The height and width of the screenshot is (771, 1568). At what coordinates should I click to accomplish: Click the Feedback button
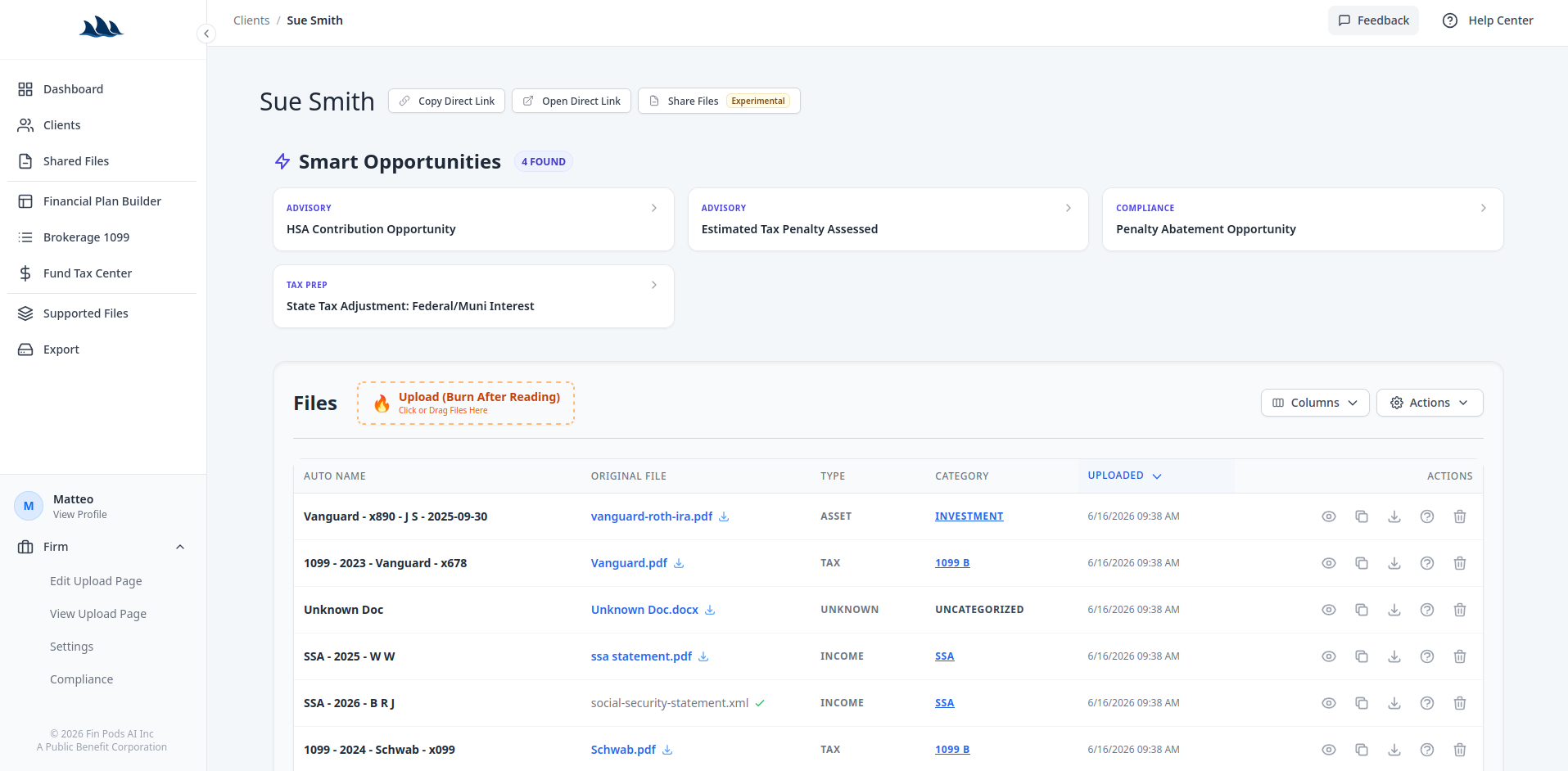(x=1373, y=20)
